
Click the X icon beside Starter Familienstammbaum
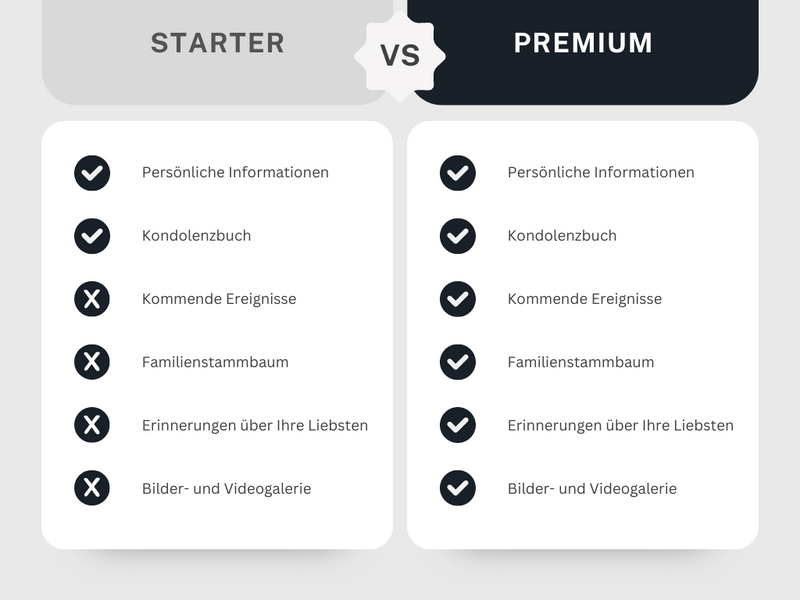92,362
